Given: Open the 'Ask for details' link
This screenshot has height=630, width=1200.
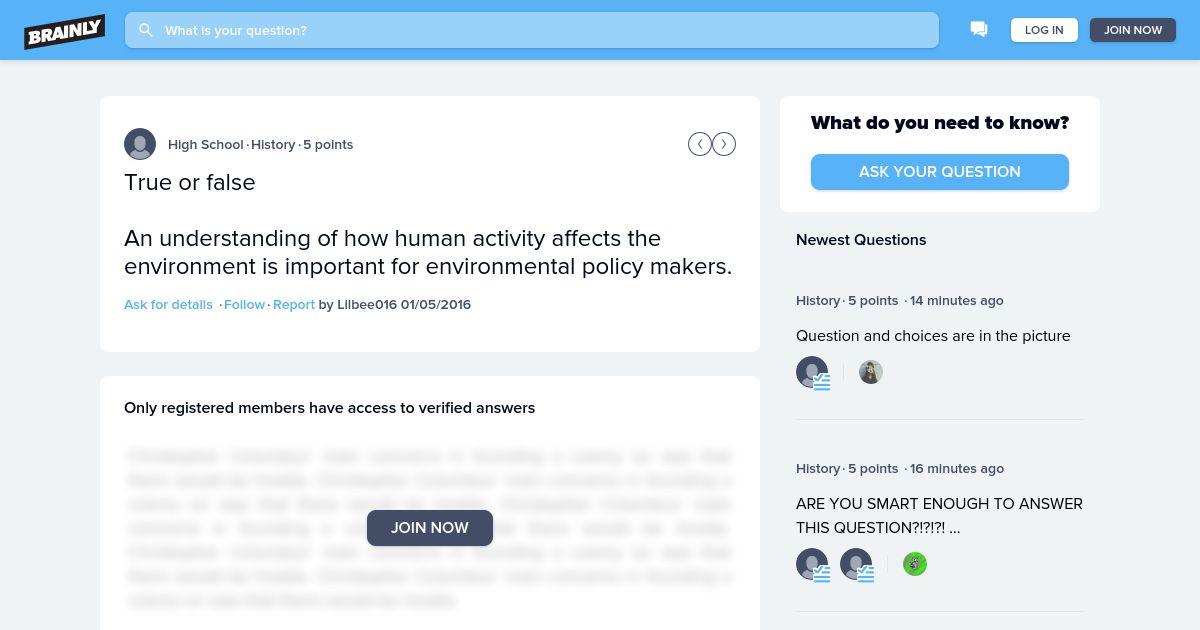Looking at the screenshot, I should 168,304.
